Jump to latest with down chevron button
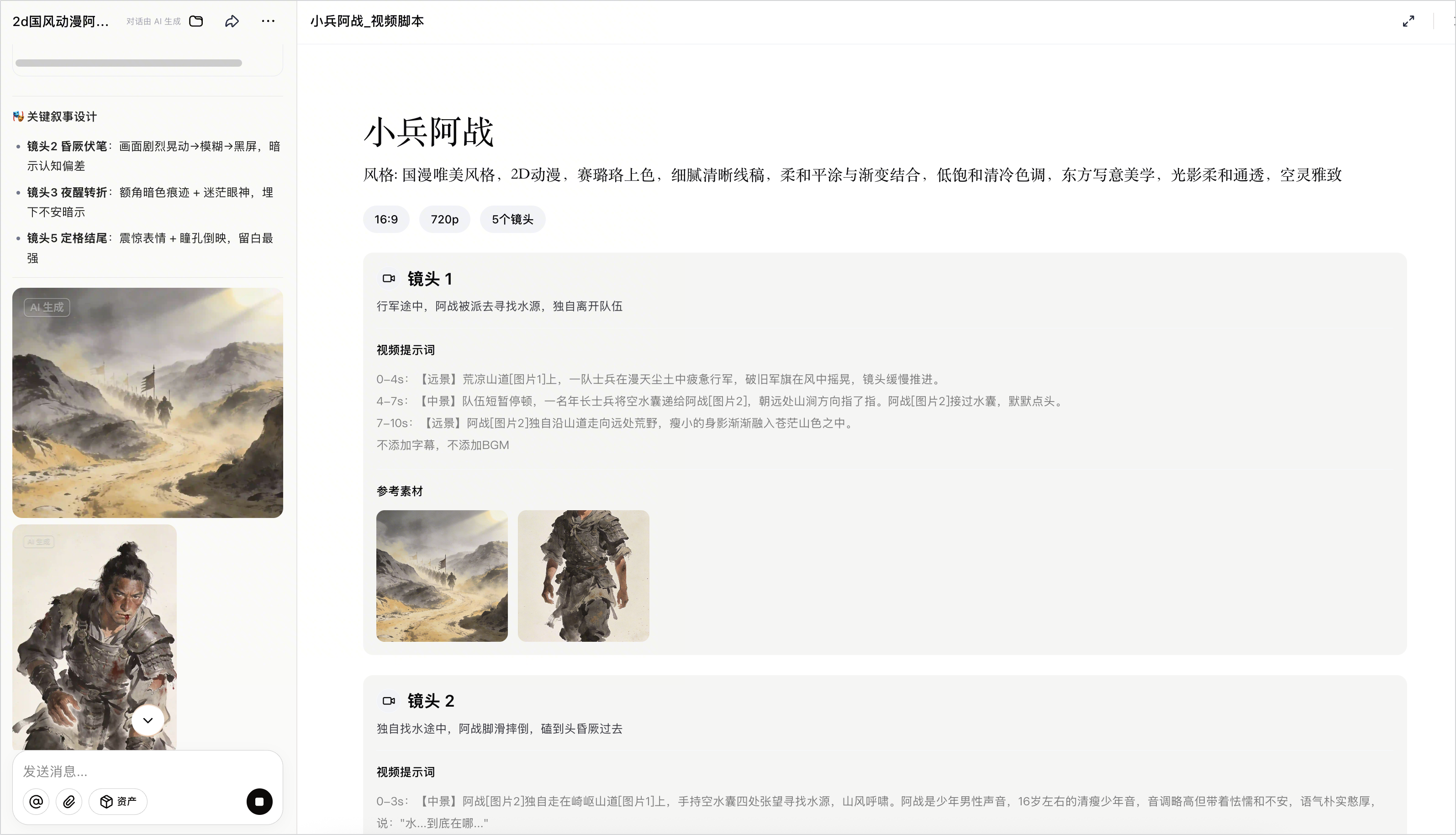 [x=148, y=720]
